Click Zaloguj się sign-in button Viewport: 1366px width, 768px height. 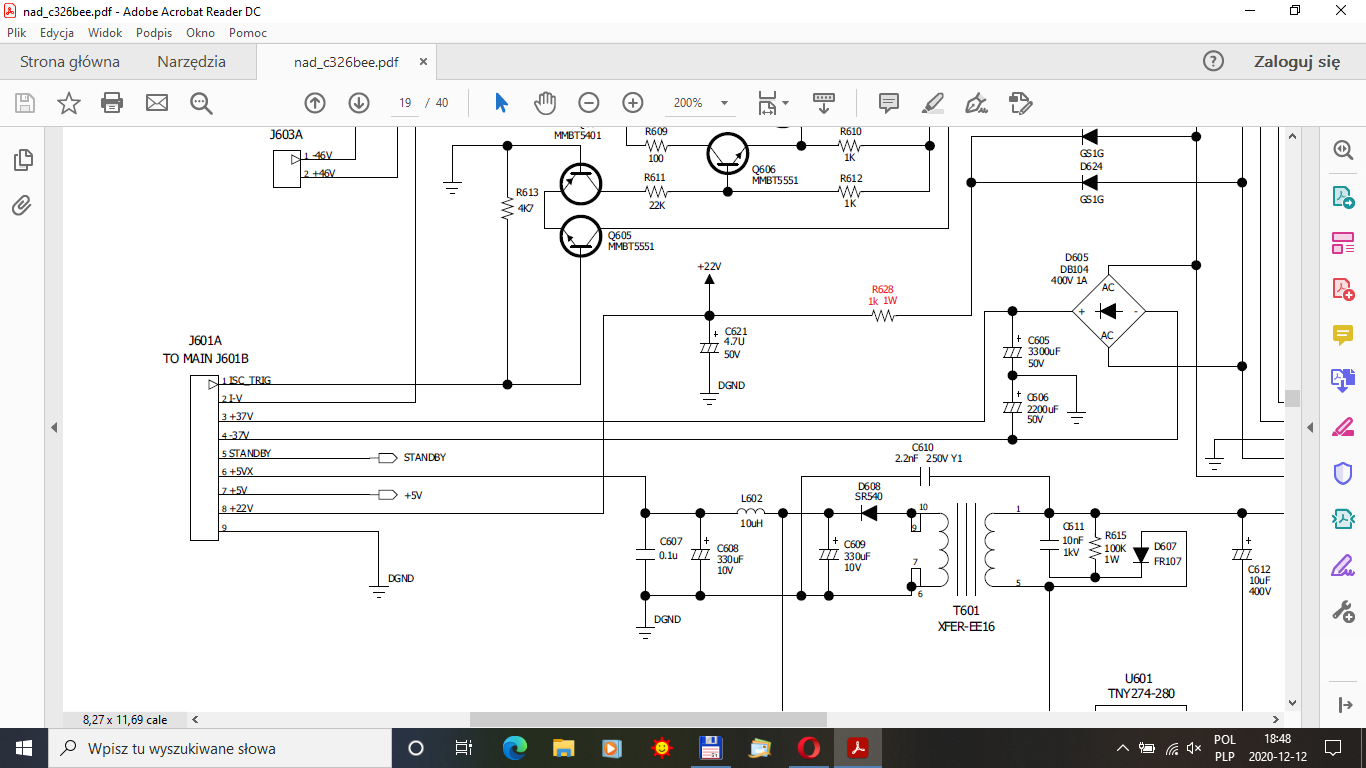(1297, 61)
